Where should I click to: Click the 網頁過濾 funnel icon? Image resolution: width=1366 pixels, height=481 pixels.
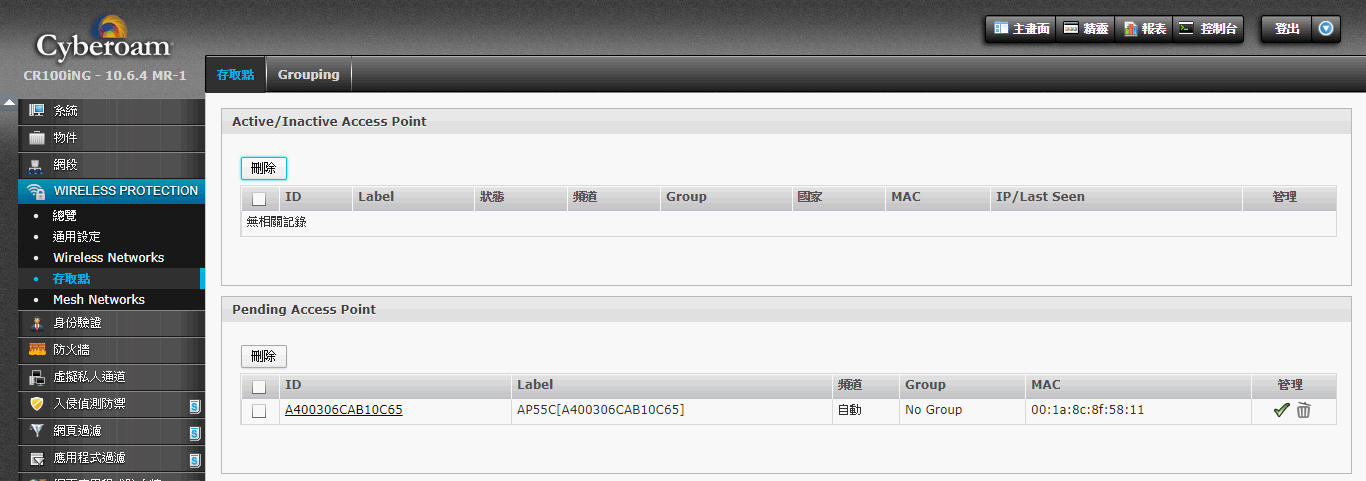tap(37, 431)
